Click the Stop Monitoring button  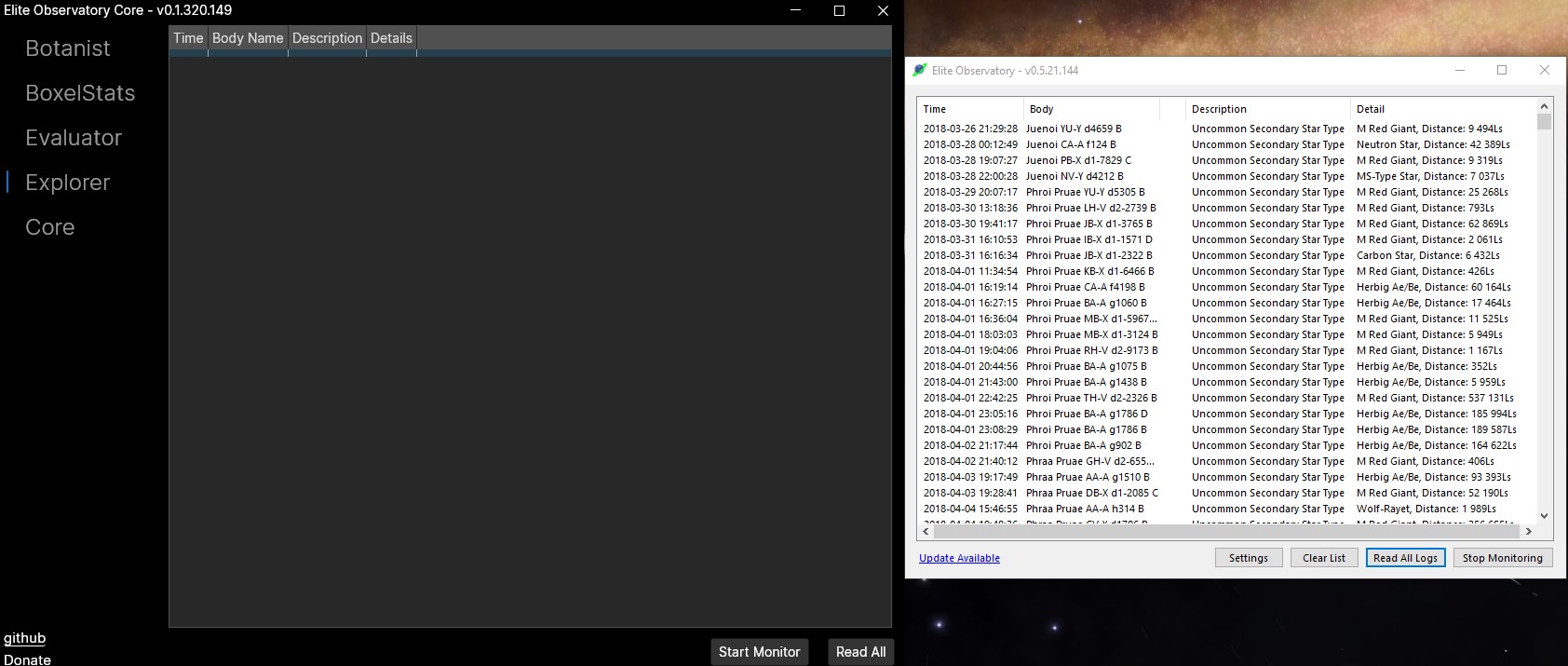pyautogui.click(x=1502, y=558)
